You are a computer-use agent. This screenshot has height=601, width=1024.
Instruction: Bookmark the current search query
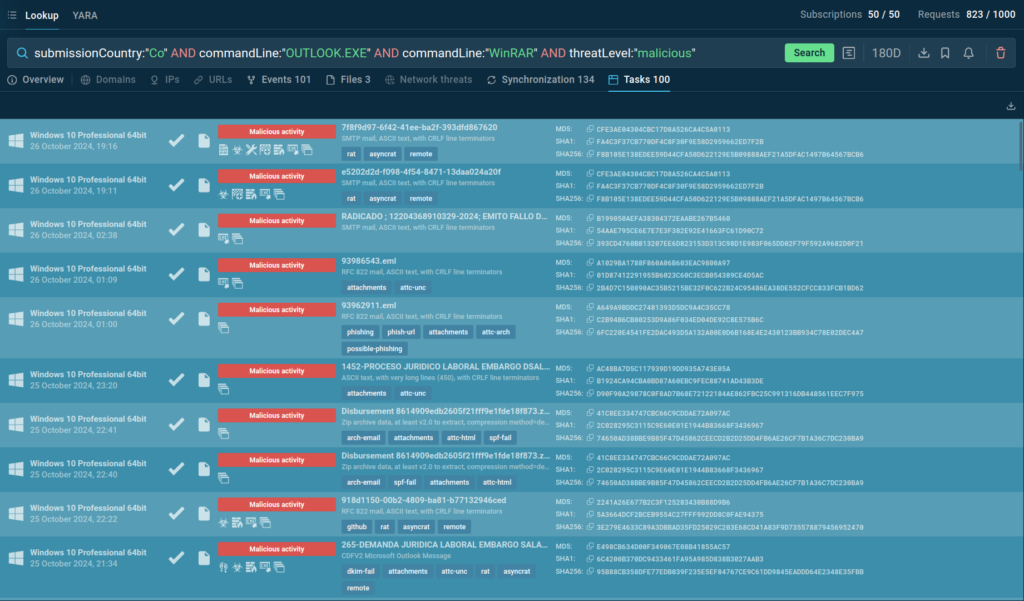pyautogui.click(x=945, y=53)
